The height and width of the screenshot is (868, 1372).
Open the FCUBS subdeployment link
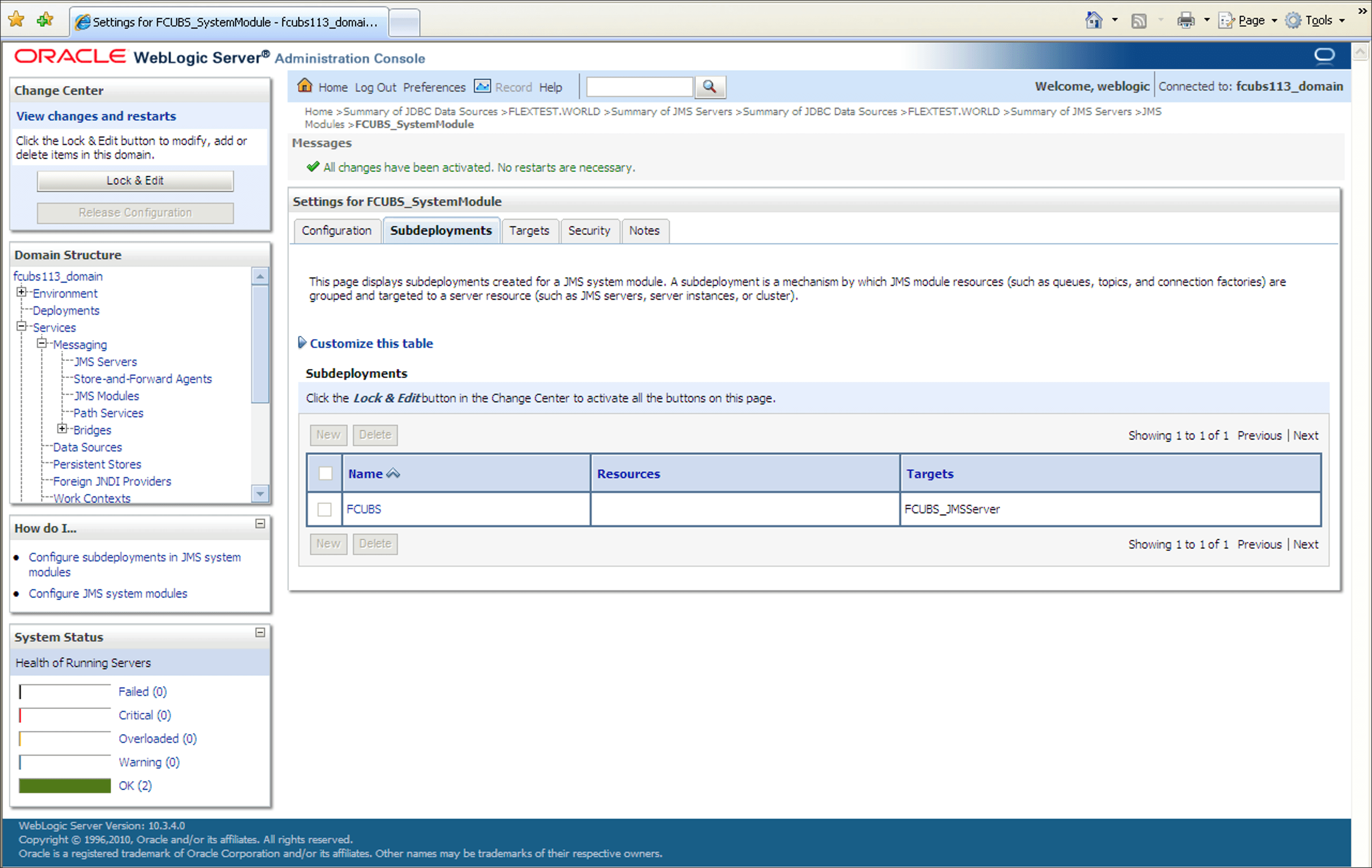364,509
